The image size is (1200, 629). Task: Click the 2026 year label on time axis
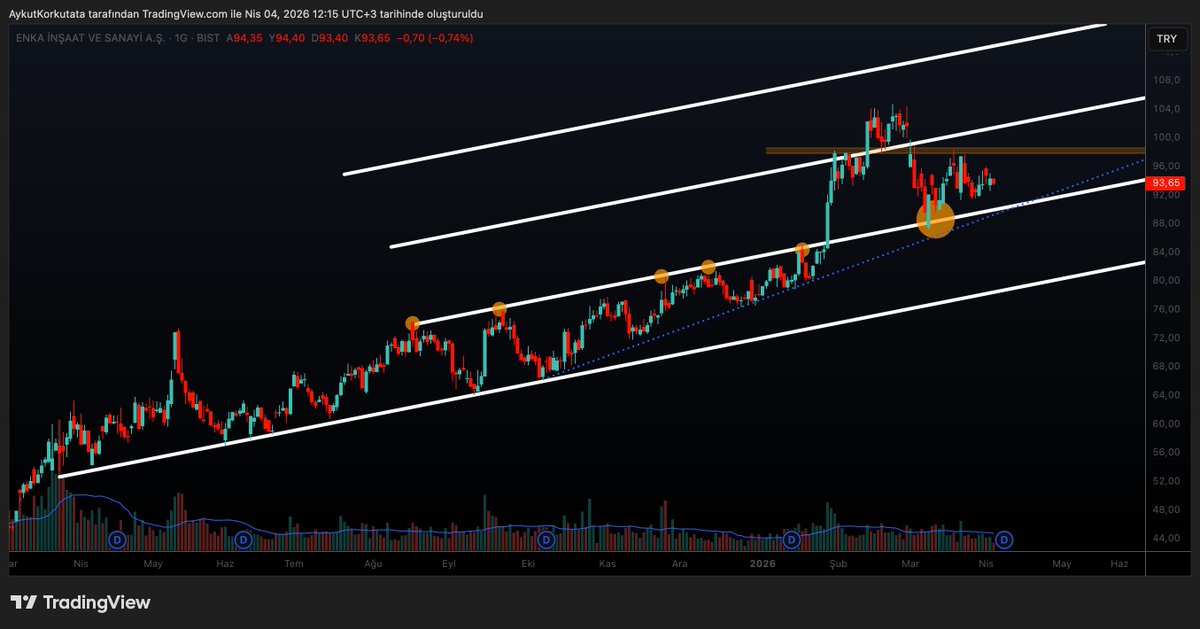coord(763,564)
